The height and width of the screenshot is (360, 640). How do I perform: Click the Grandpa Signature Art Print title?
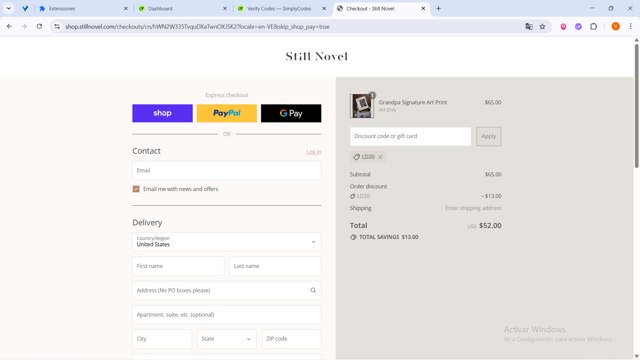(413, 102)
